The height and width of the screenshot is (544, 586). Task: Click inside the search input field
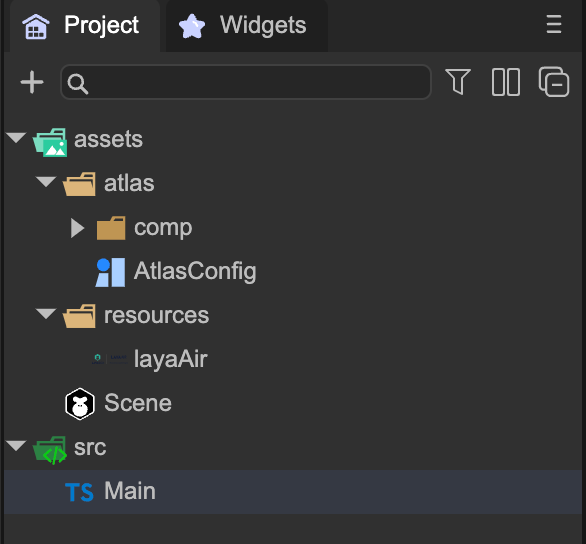click(x=246, y=82)
